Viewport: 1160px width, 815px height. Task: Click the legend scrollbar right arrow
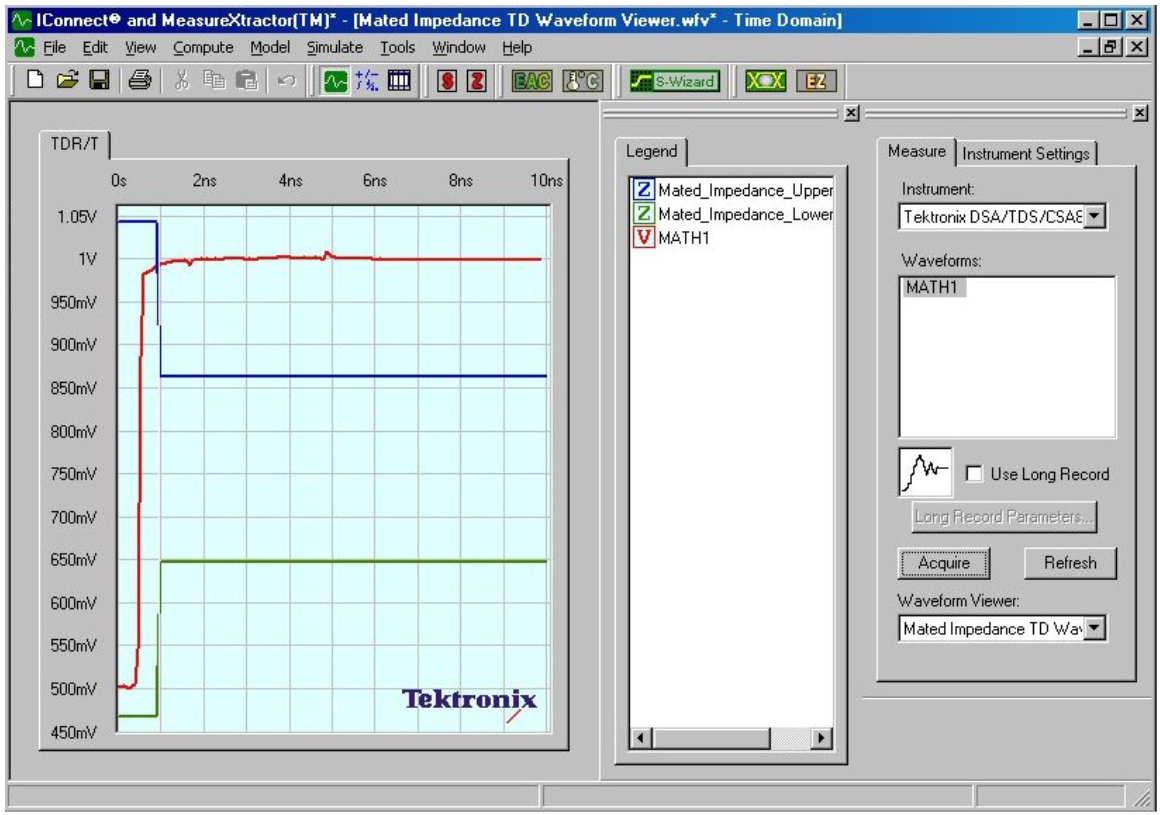point(820,737)
